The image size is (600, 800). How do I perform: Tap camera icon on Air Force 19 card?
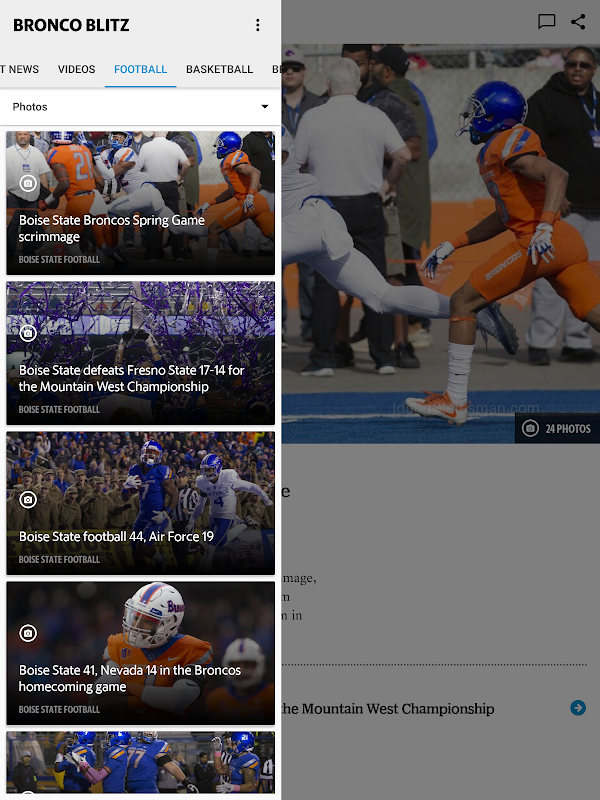(28, 499)
